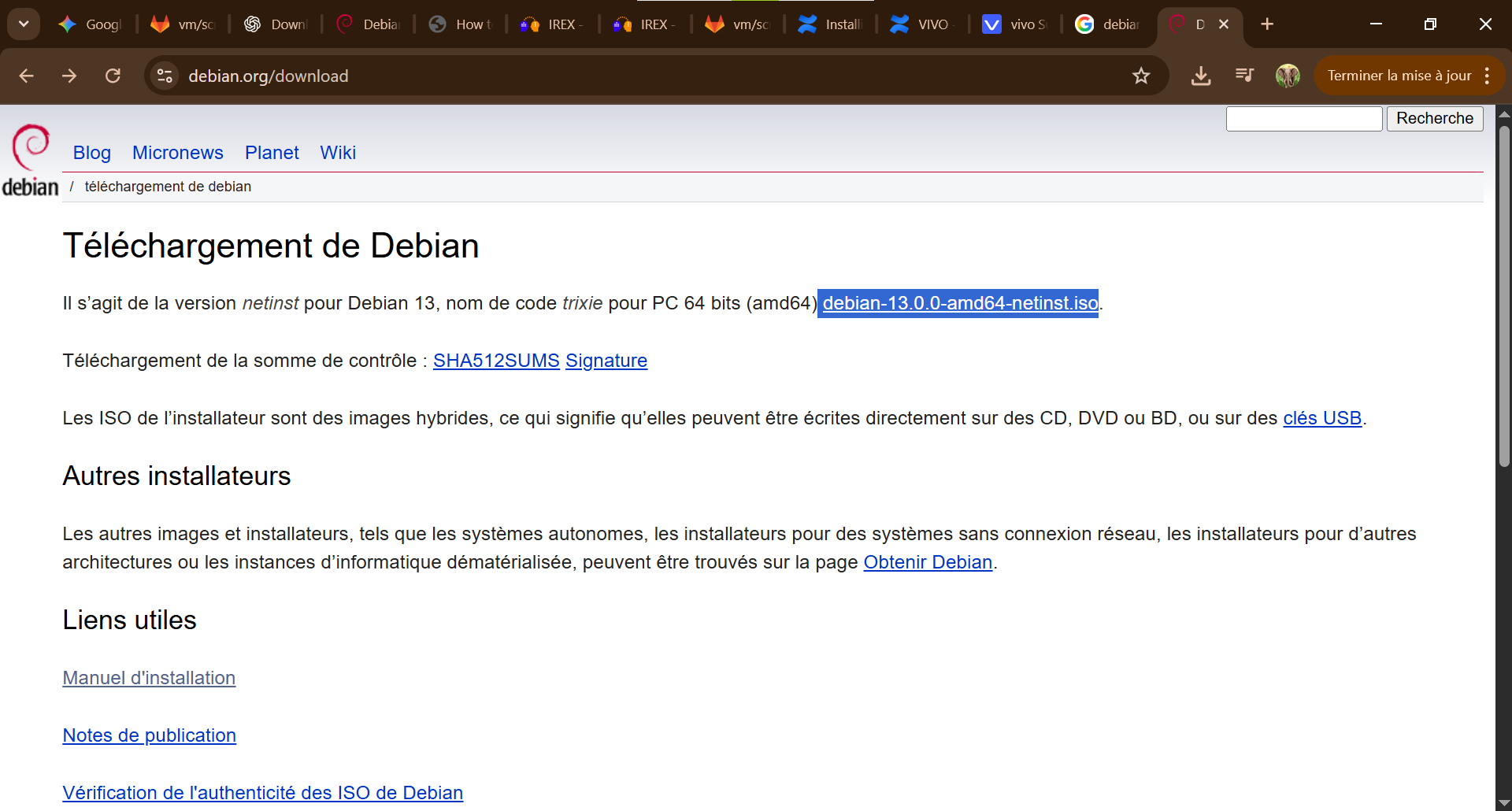This screenshot has width=1512, height=811.
Task: Click Terminer la mise à jour button
Action: (1399, 76)
